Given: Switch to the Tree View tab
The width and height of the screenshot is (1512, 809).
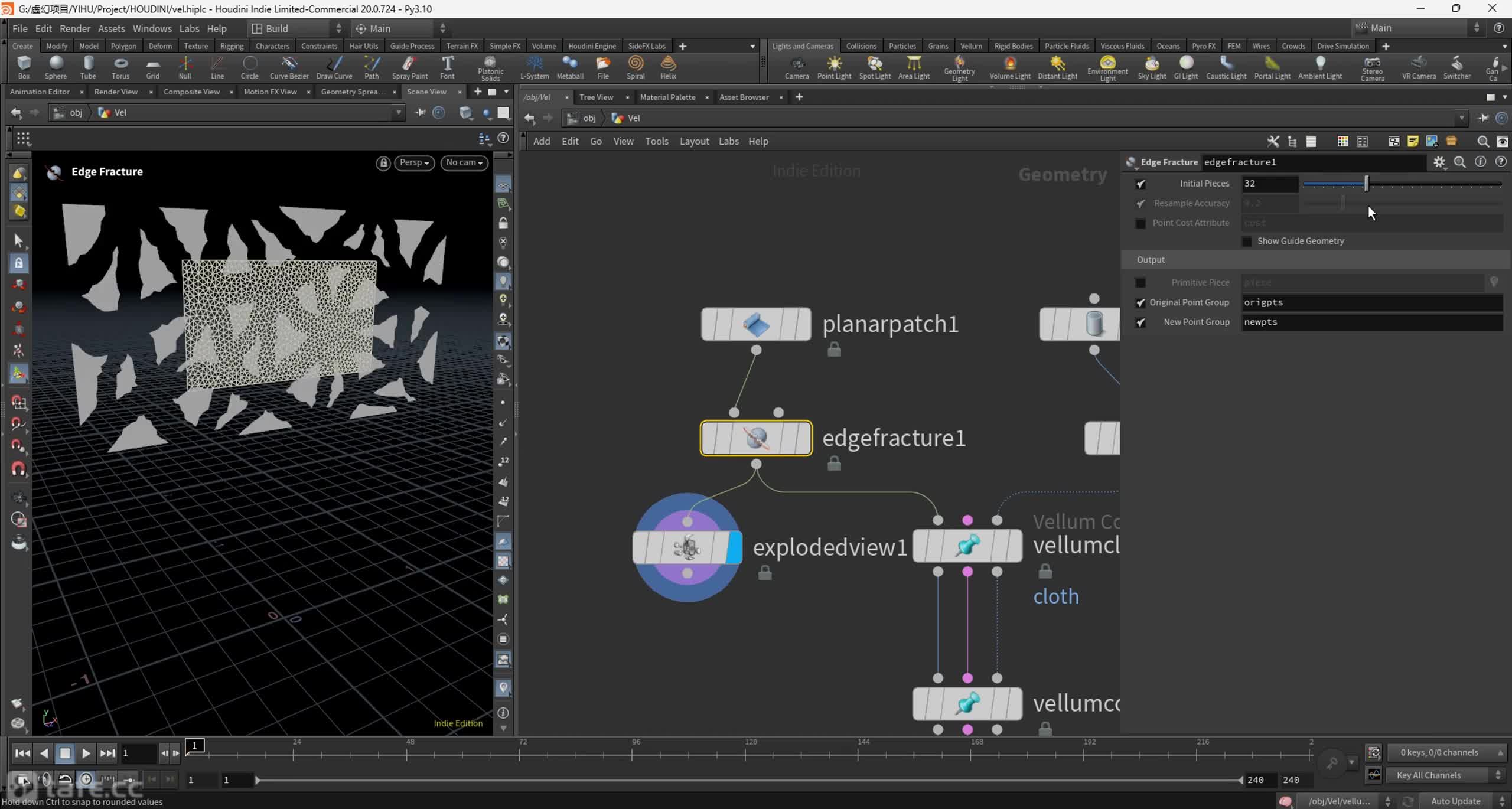Looking at the screenshot, I should point(596,97).
